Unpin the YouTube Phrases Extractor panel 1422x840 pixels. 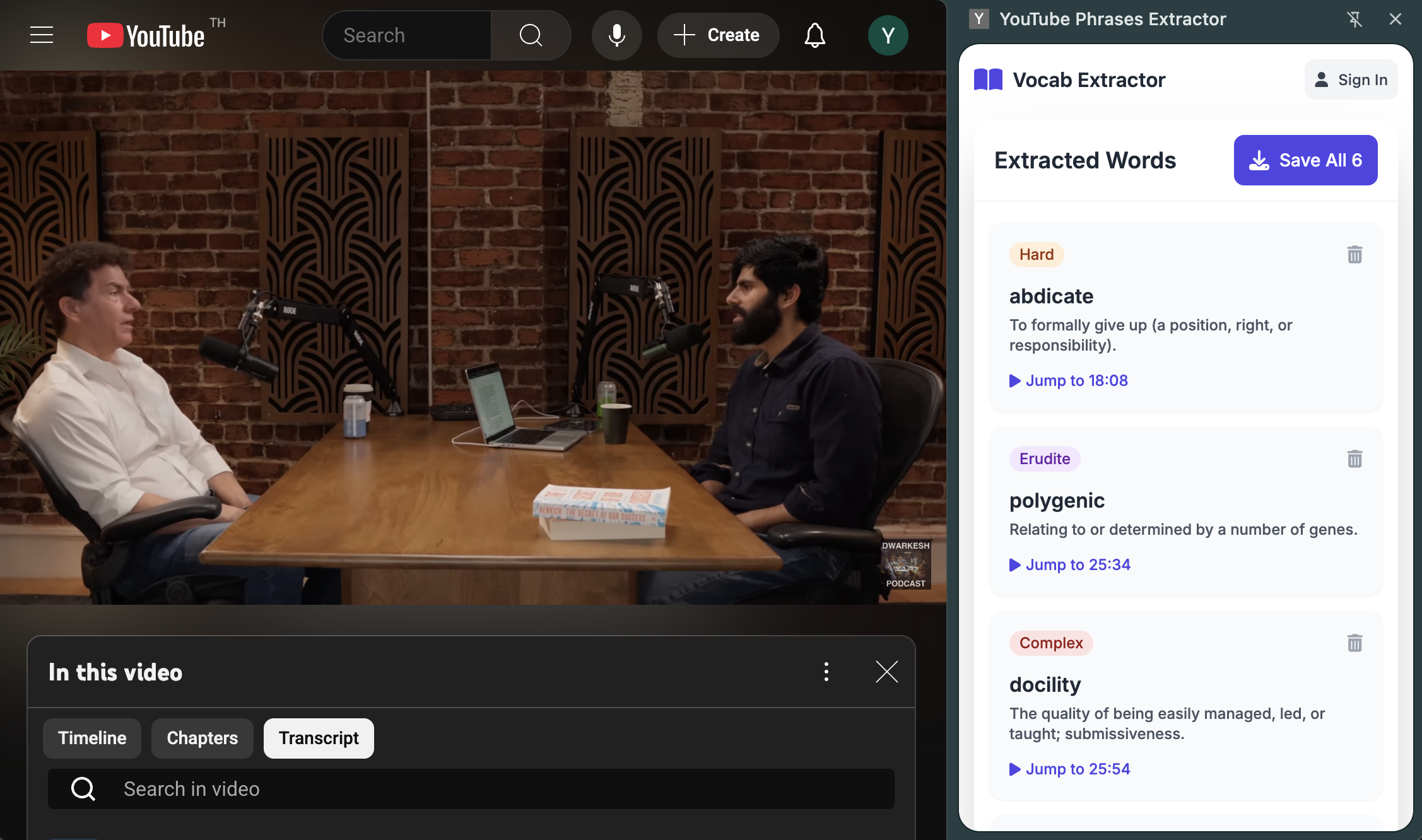(1354, 19)
